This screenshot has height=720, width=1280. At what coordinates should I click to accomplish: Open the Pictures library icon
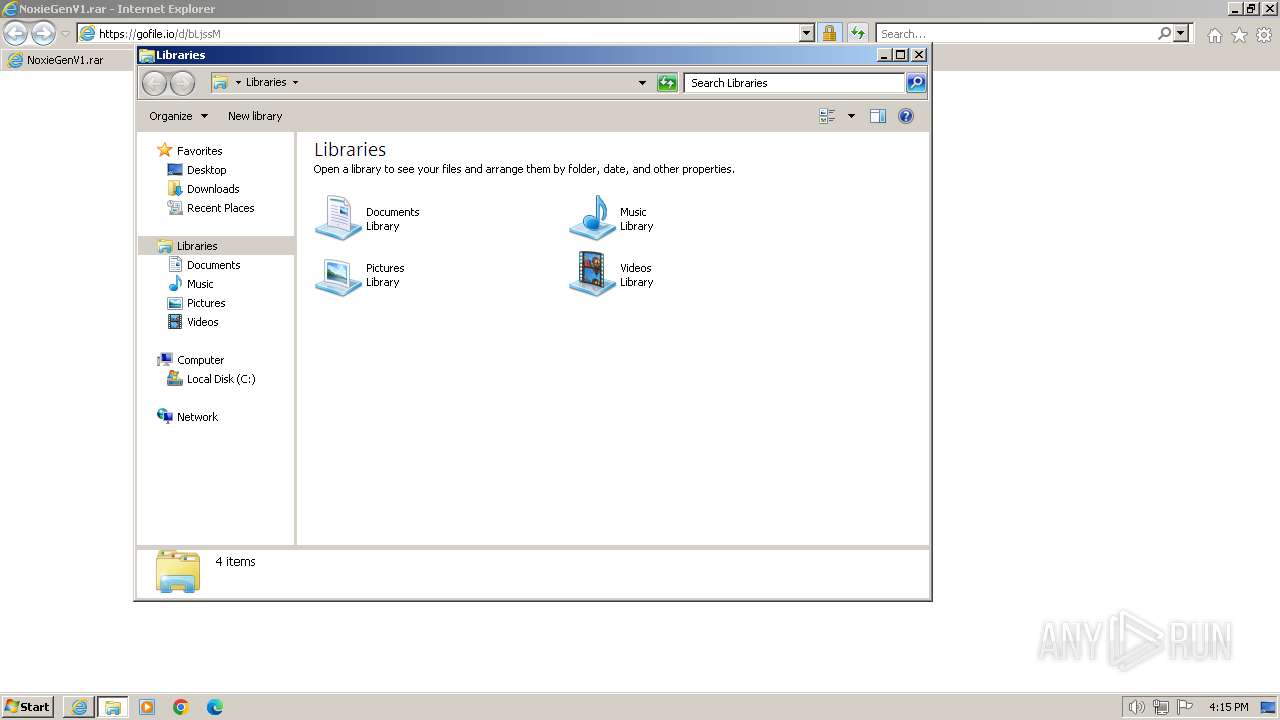[x=338, y=275]
